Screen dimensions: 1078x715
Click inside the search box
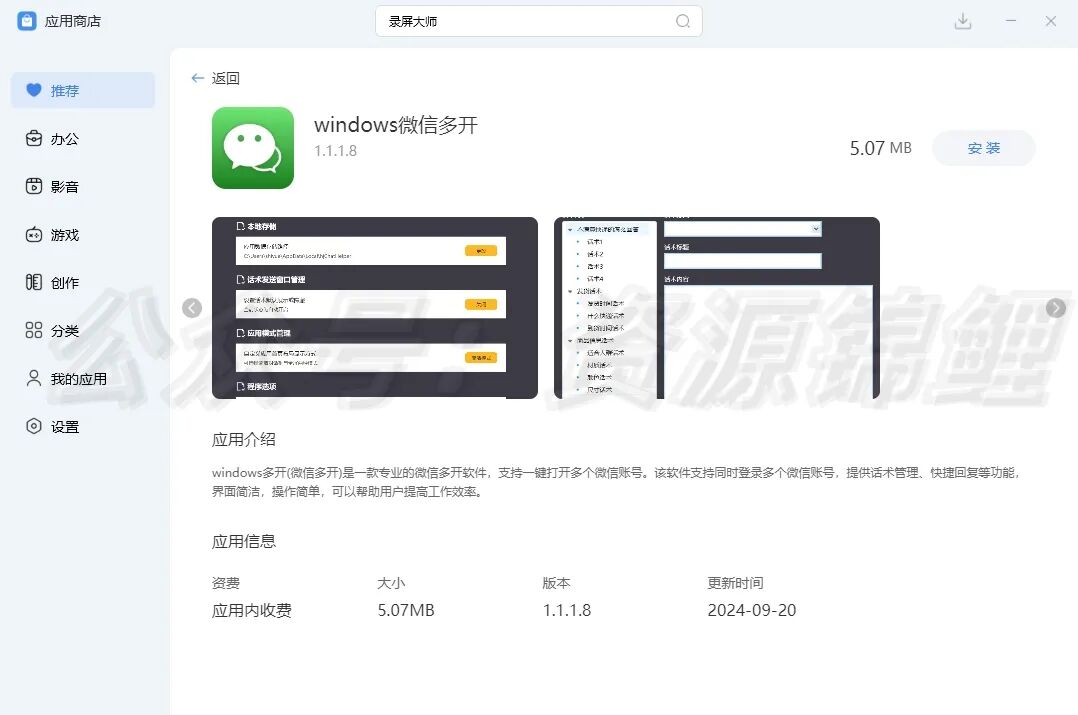538,21
